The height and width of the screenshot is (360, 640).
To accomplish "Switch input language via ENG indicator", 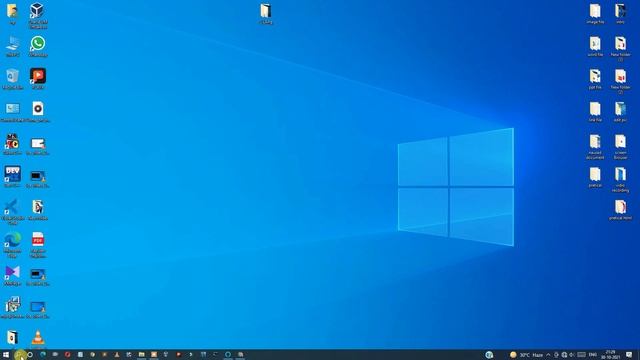I will (x=593, y=355).
